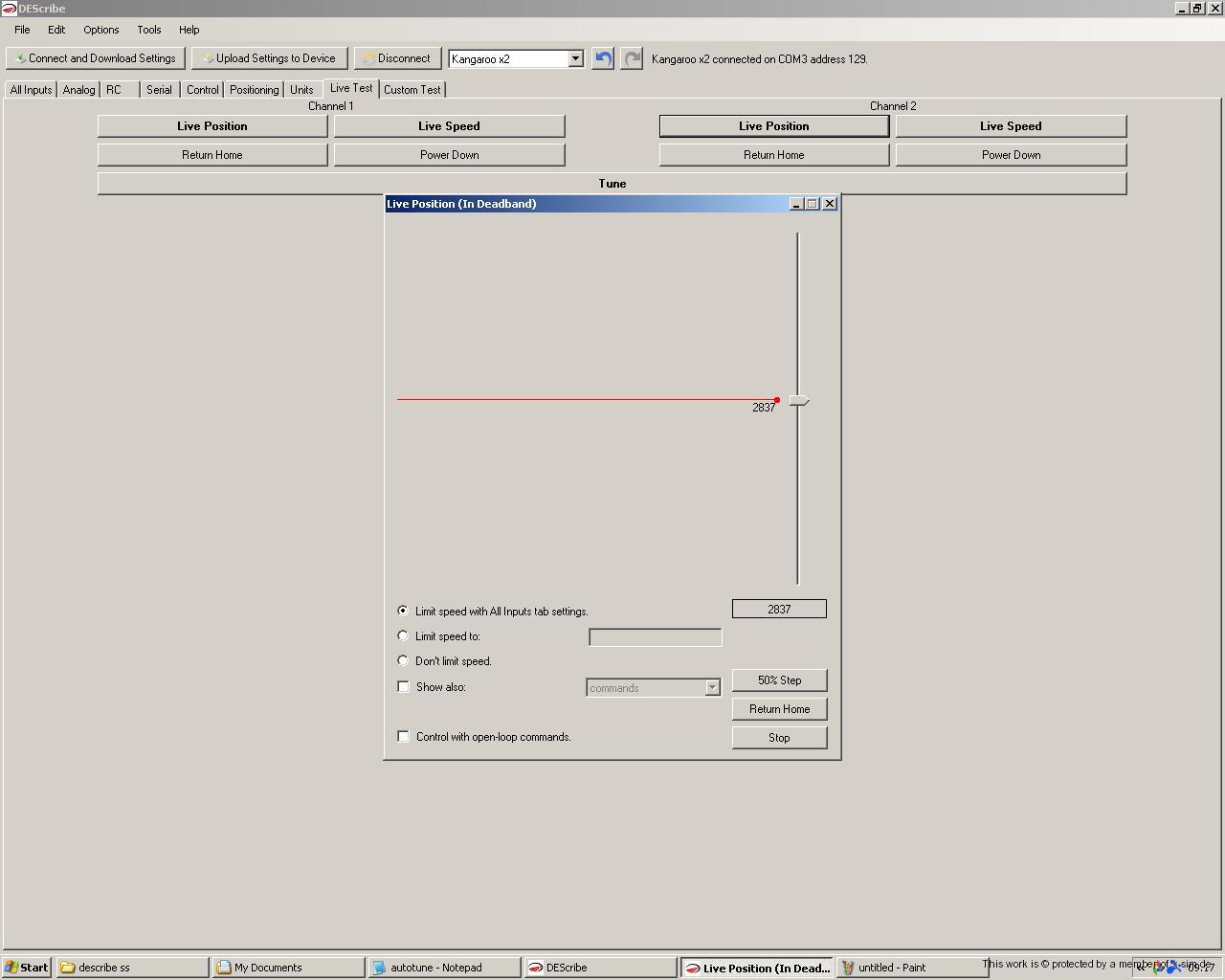Image resolution: width=1225 pixels, height=980 pixels.
Task: Select 'Don't limit speed' radio option
Action: point(403,660)
